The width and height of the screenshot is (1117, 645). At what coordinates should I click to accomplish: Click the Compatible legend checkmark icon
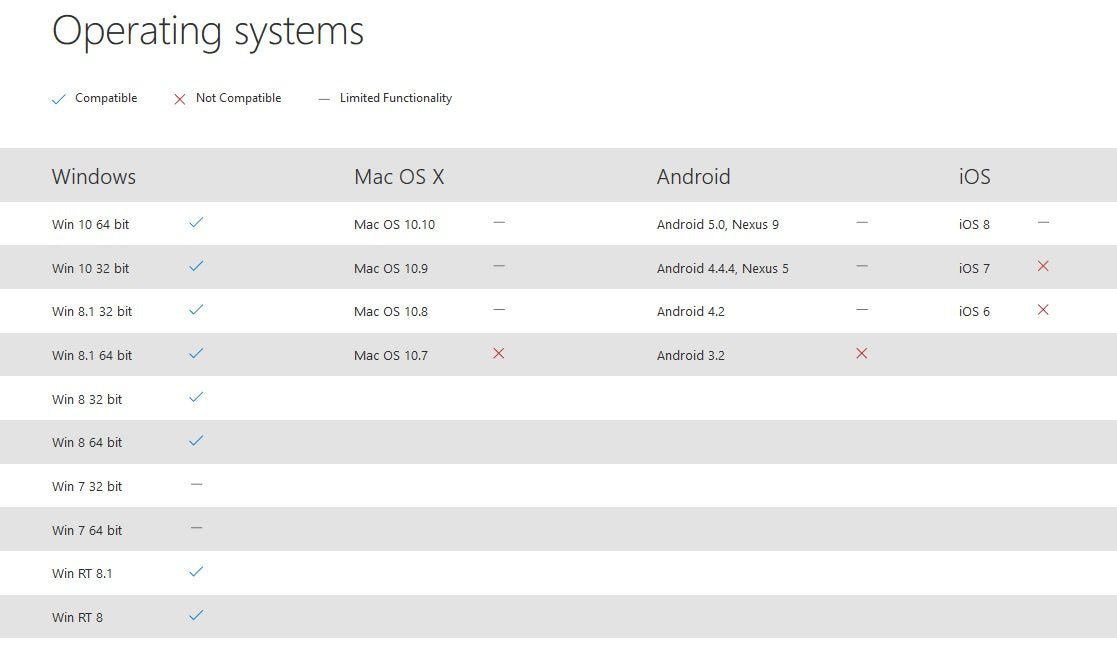click(59, 99)
